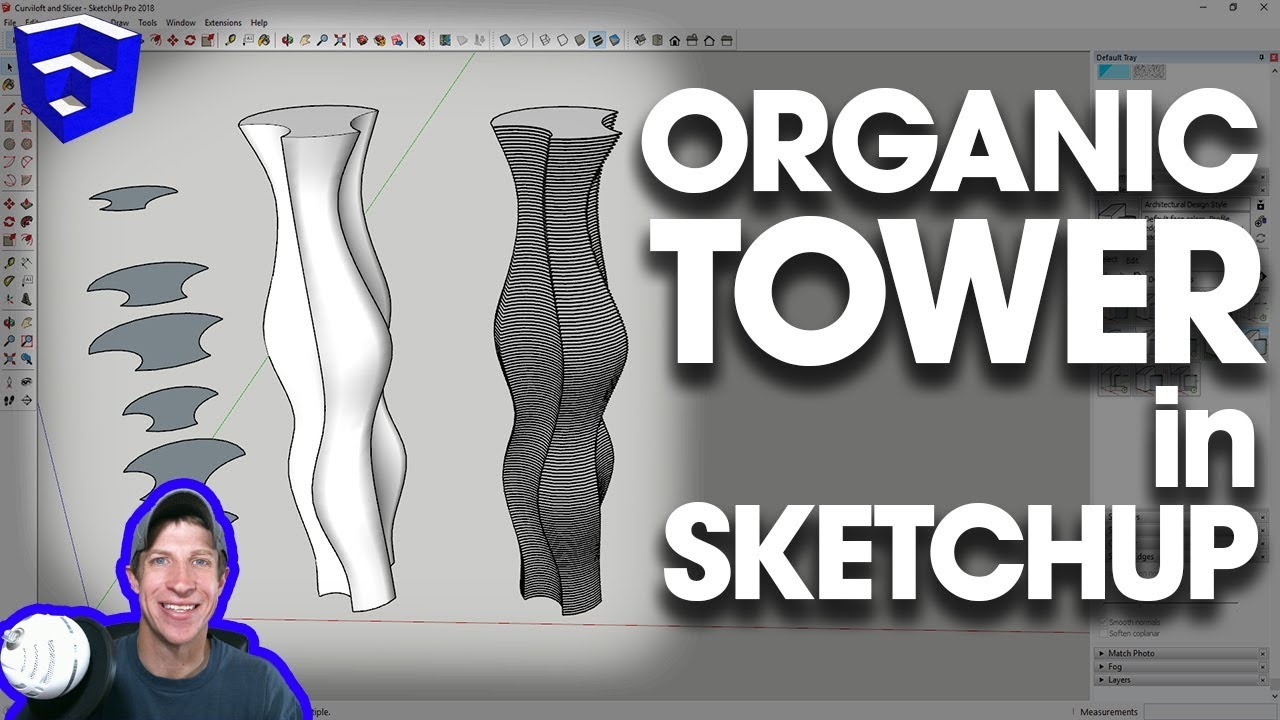Select the Pie tool
The width and height of the screenshot is (1280, 720).
27,181
